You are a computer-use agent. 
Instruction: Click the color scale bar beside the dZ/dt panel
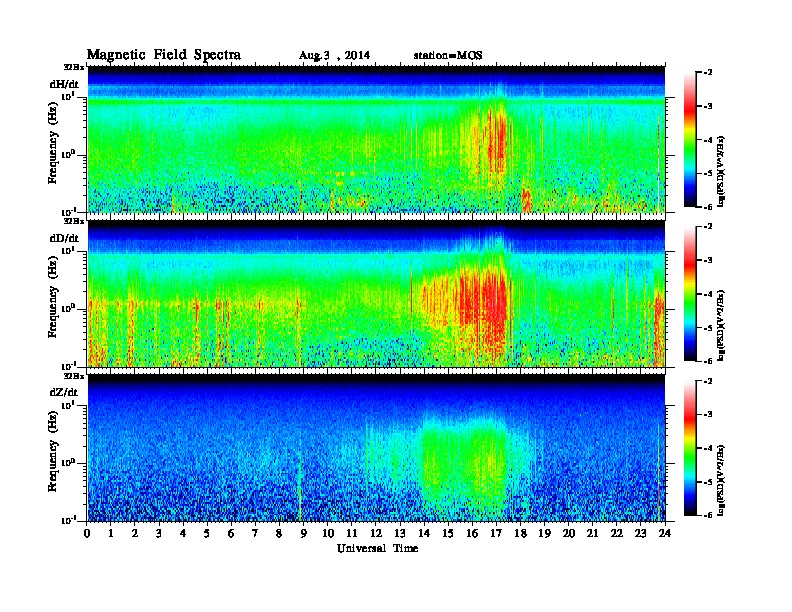pos(689,448)
